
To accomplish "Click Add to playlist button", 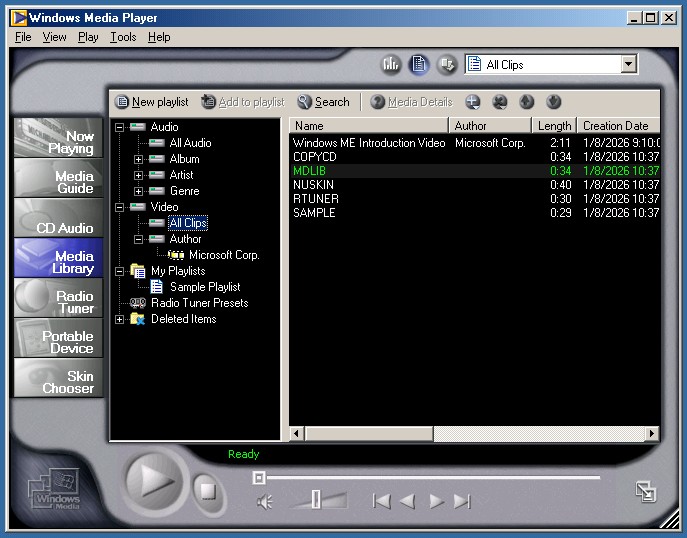I will 243,102.
